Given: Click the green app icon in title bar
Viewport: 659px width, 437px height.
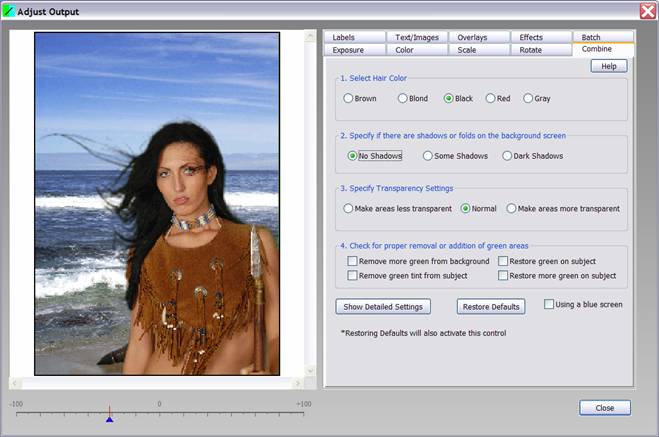Looking at the screenshot, I should 8,11.
